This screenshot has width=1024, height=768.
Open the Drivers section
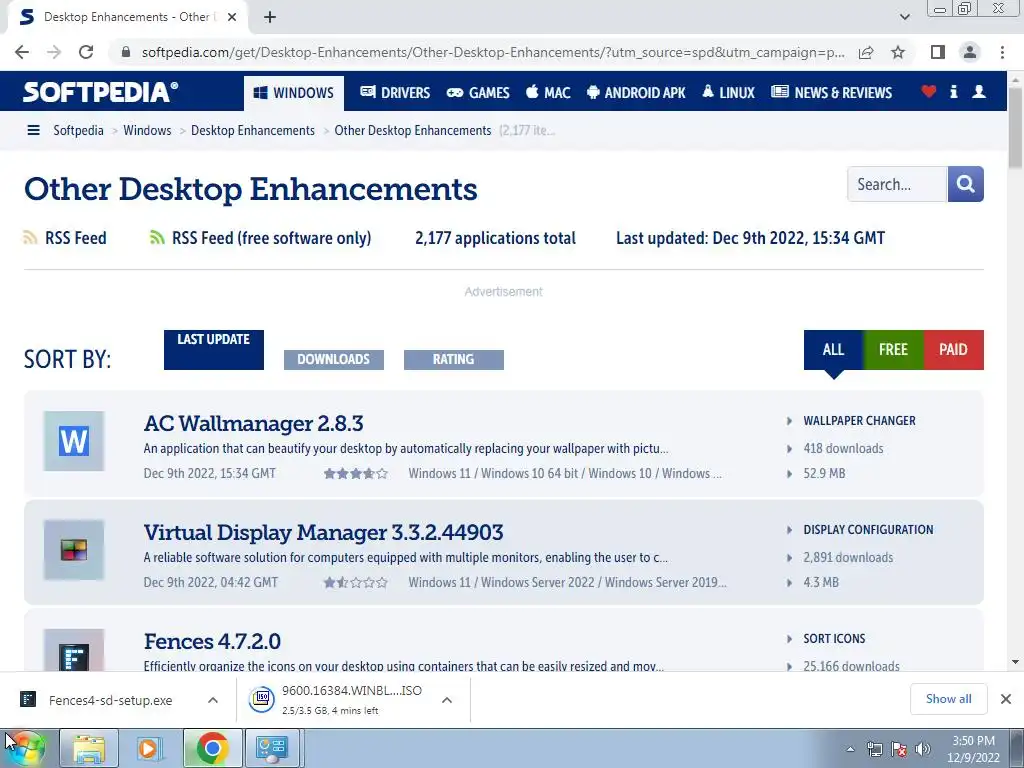(395, 93)
